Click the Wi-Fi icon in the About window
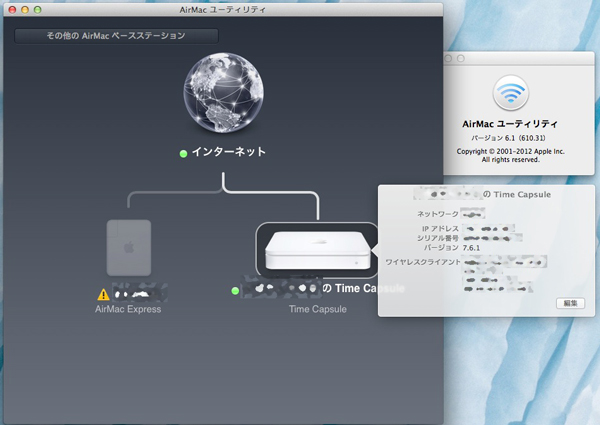The width and height of the screenshot is (600, 425). pos(511,93)
